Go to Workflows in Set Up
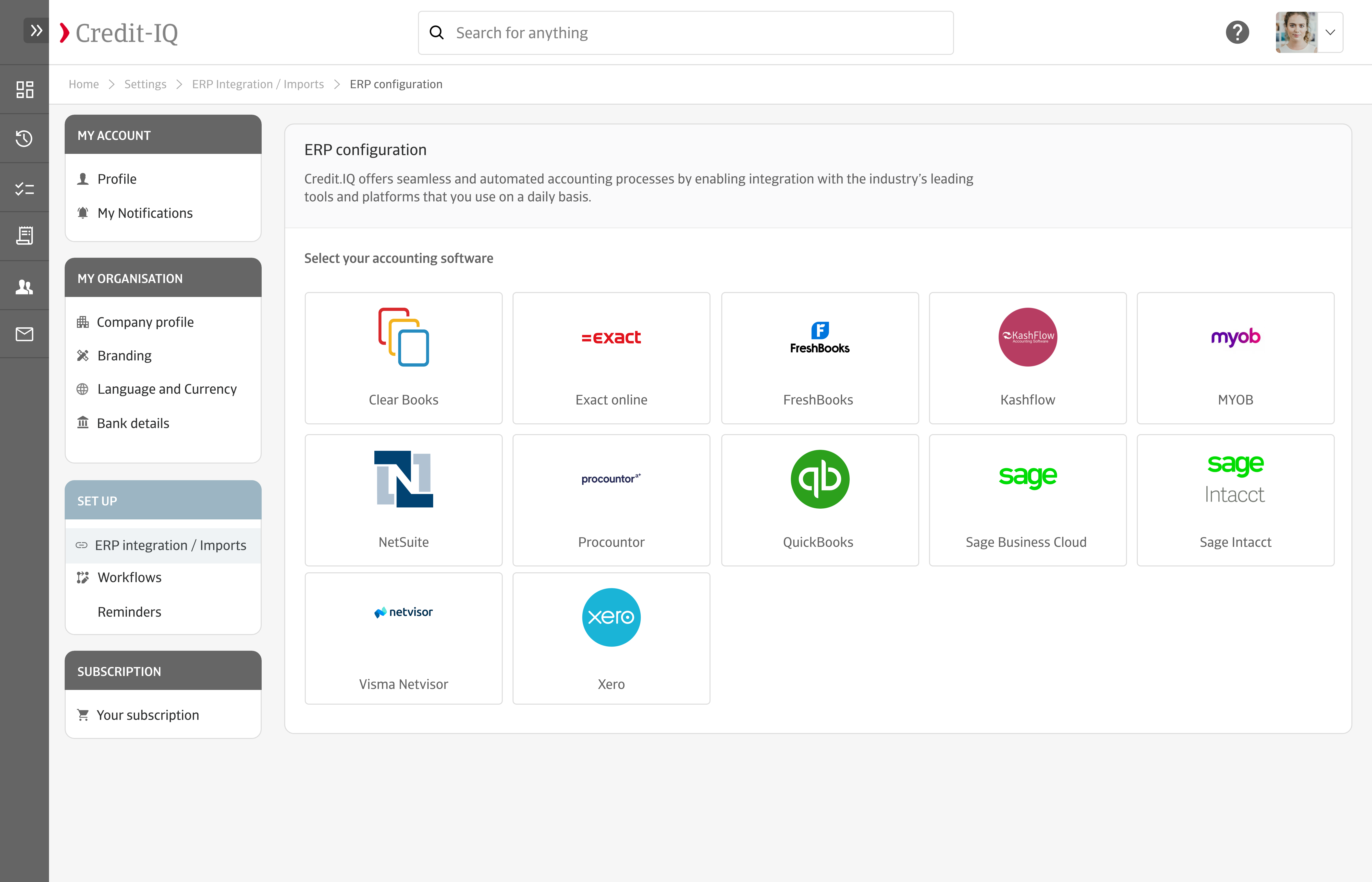This screenshot has width=1372, height=882. pyautogui.click(x=129, y=577)
